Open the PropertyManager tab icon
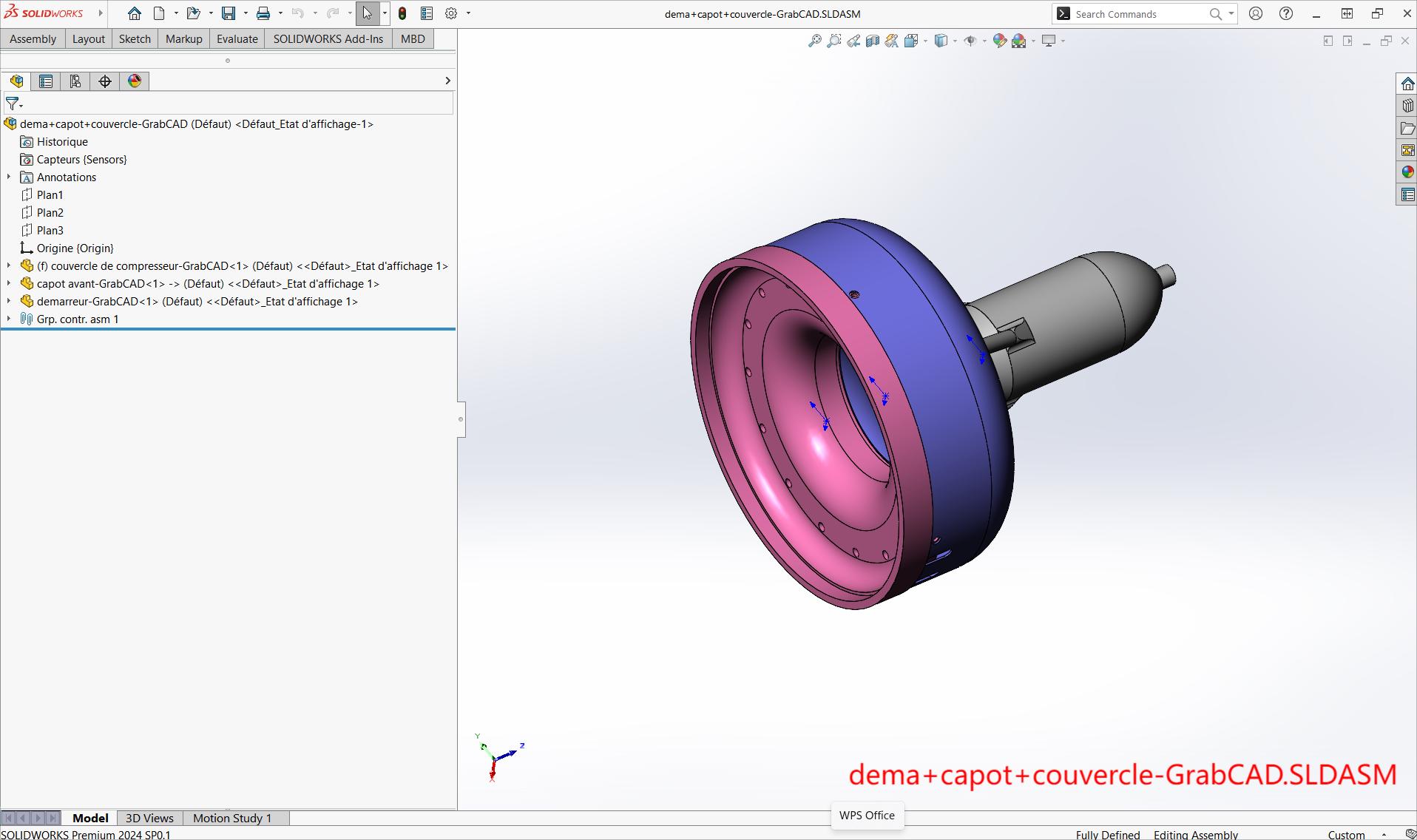 click(x=46, y=81)
